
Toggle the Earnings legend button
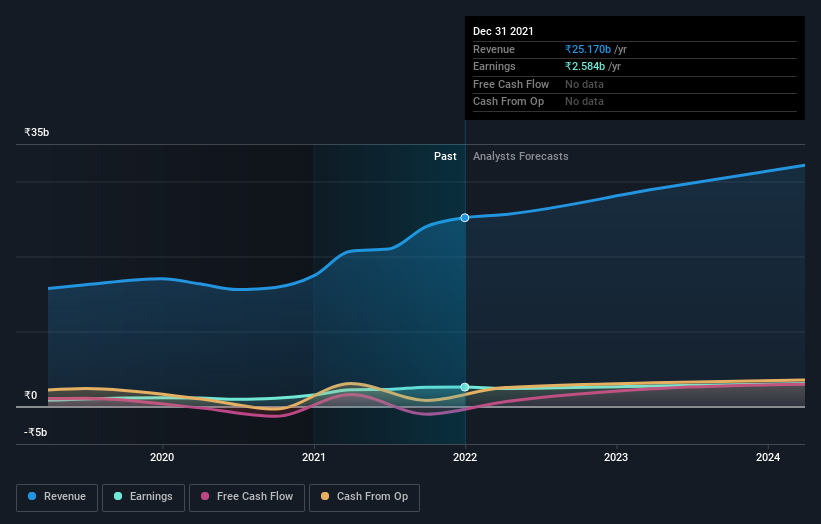143,497
